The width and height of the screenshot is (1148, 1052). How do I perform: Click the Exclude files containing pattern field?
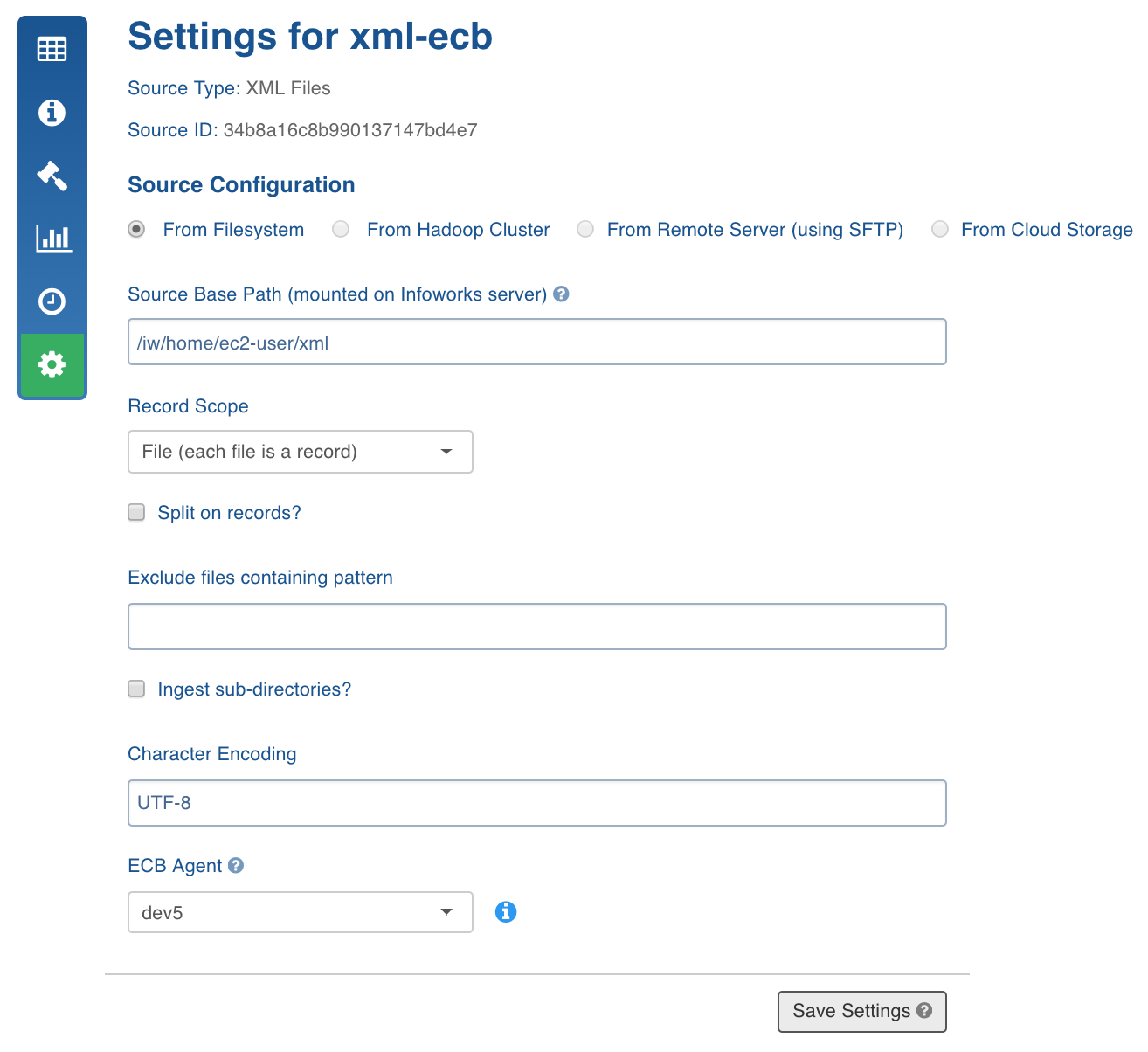pyautogui.click(x=537, y=626)
